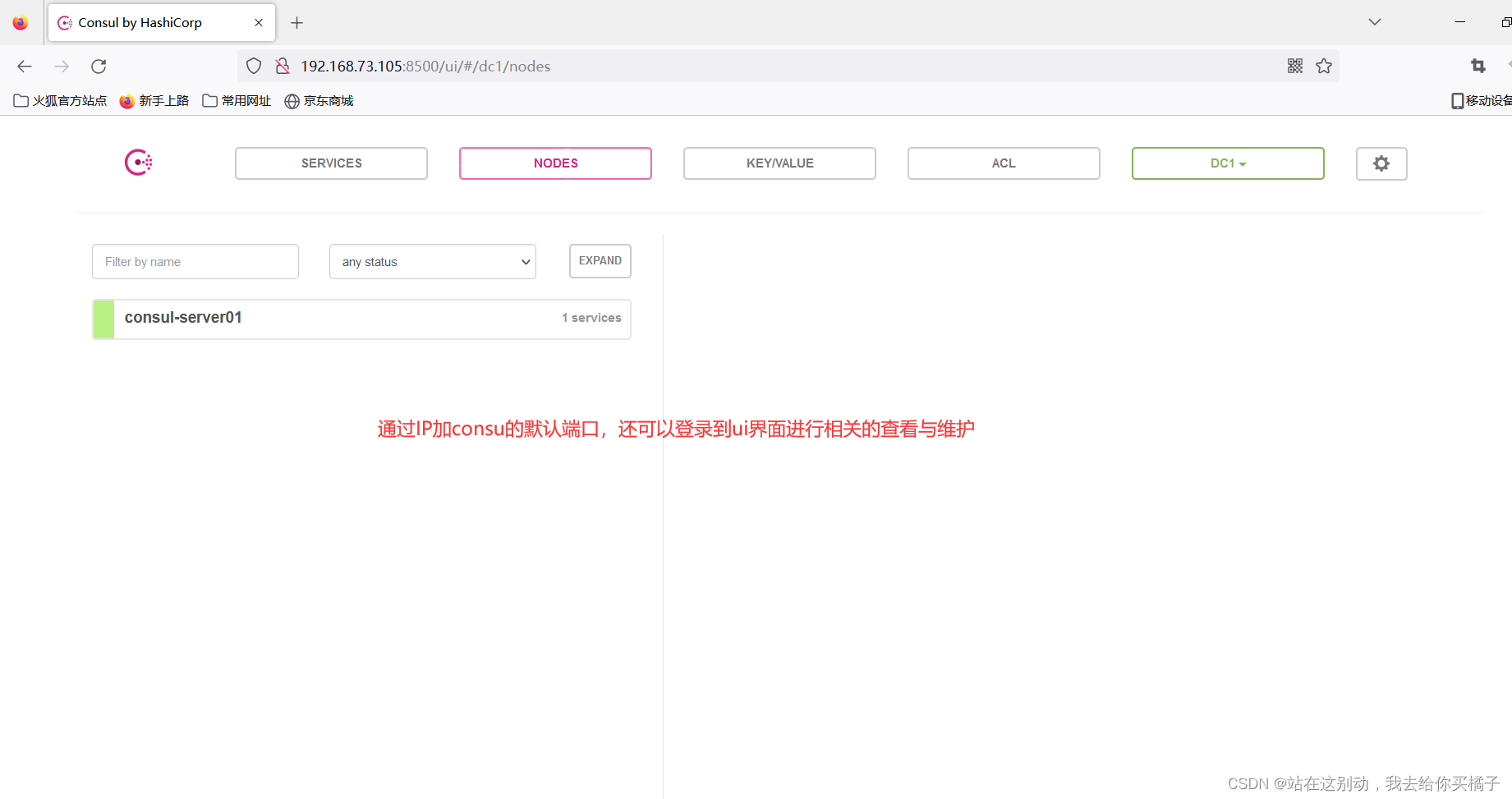The height and width of the screenshot is (799, 1512).
Task: Open the any status filter dropdown
Action: point(433,262)
